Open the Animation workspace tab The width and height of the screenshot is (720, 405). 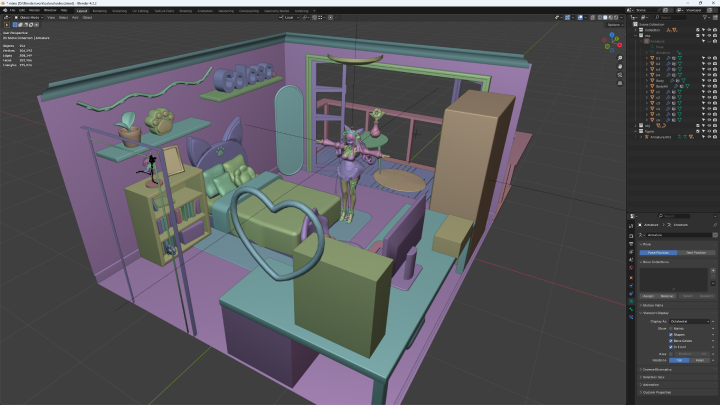point(204,10)
